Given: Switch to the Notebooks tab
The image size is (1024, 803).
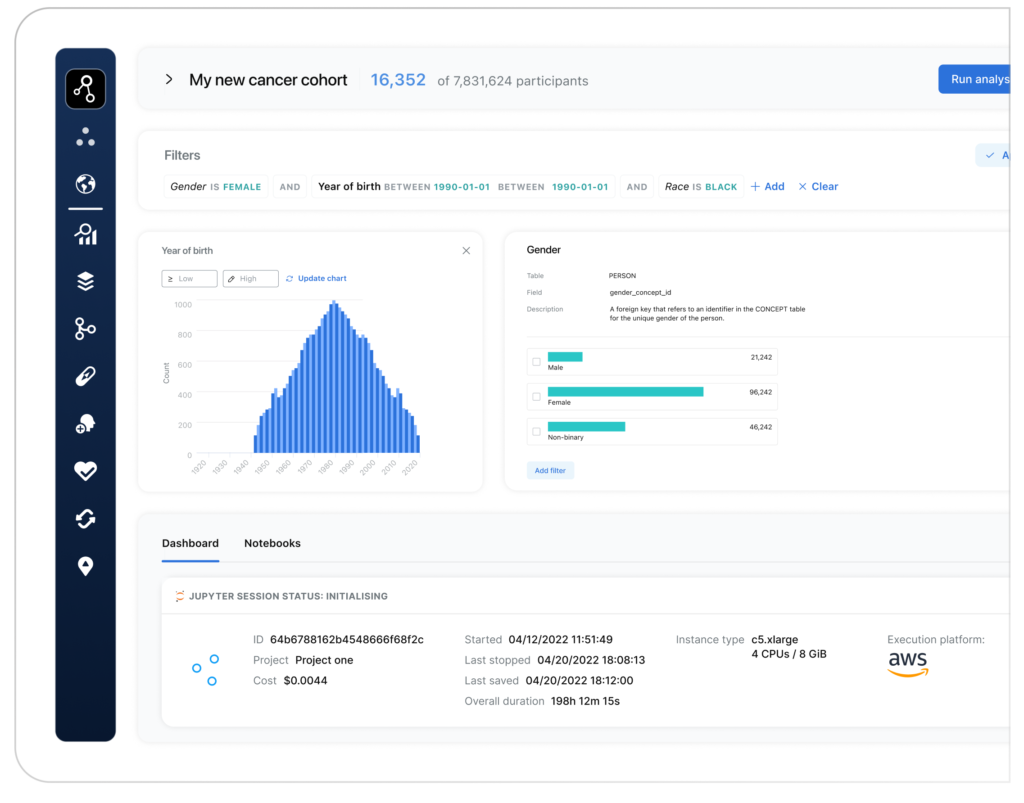Looking at the screenshot, I should click(272, 543).
